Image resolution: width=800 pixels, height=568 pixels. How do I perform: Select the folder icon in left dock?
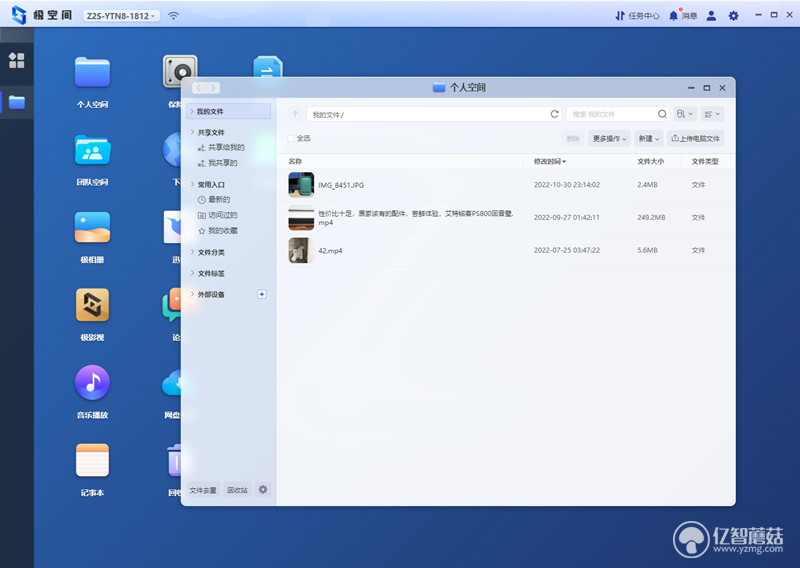[x=17, y=103]
